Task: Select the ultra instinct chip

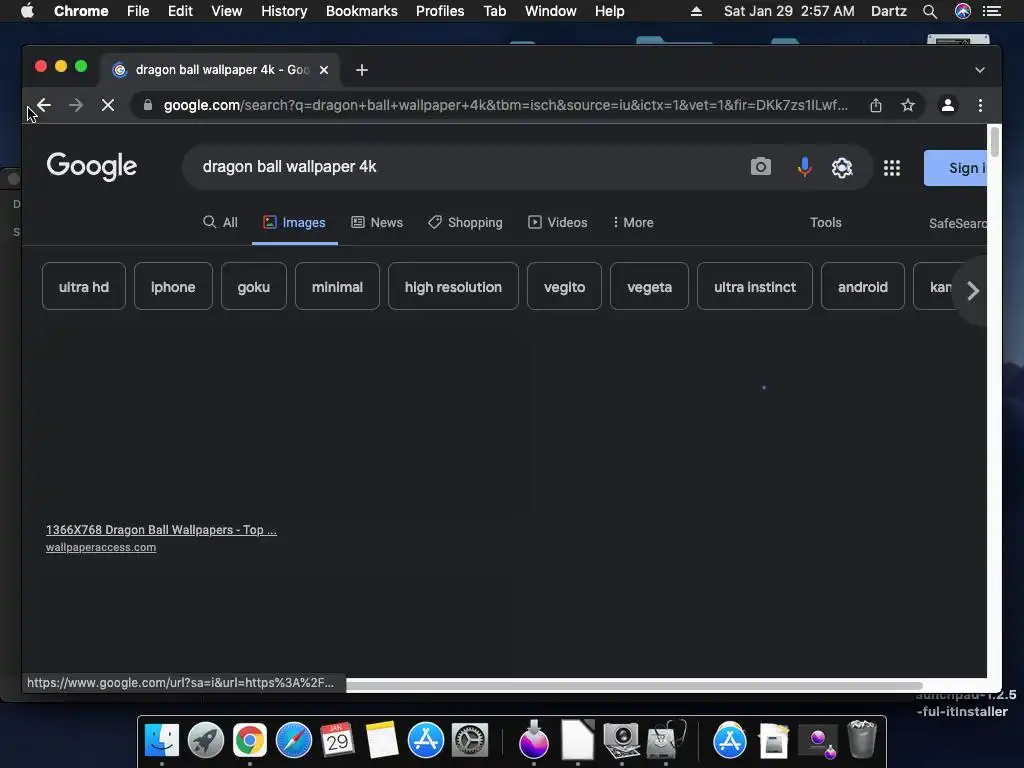Action: [x=755, y=286]
